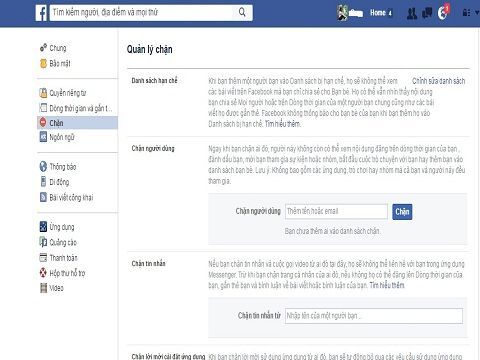Open the account menu dropdown arrow

click(477, 13)
